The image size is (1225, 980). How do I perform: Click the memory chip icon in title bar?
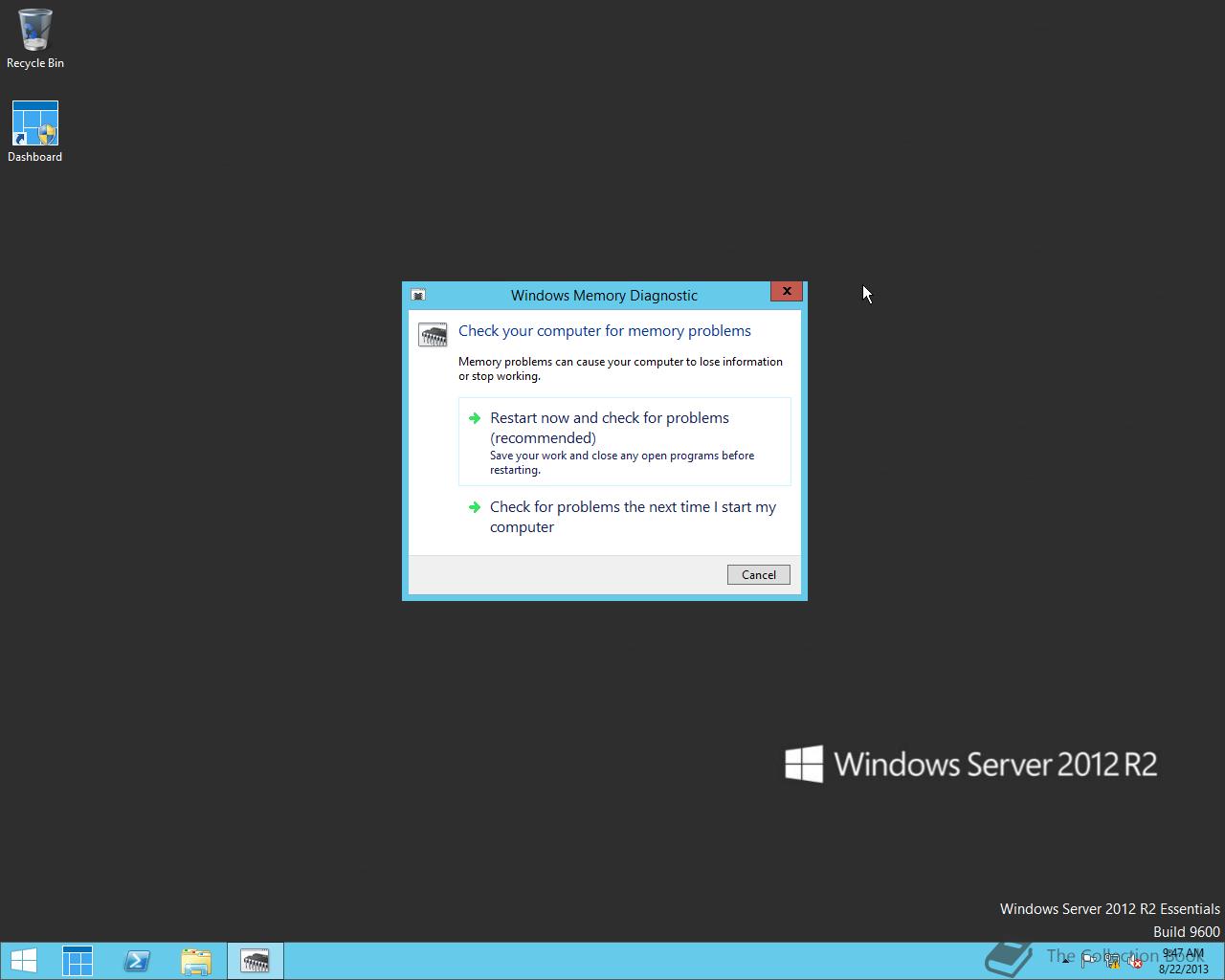(418, 295)
